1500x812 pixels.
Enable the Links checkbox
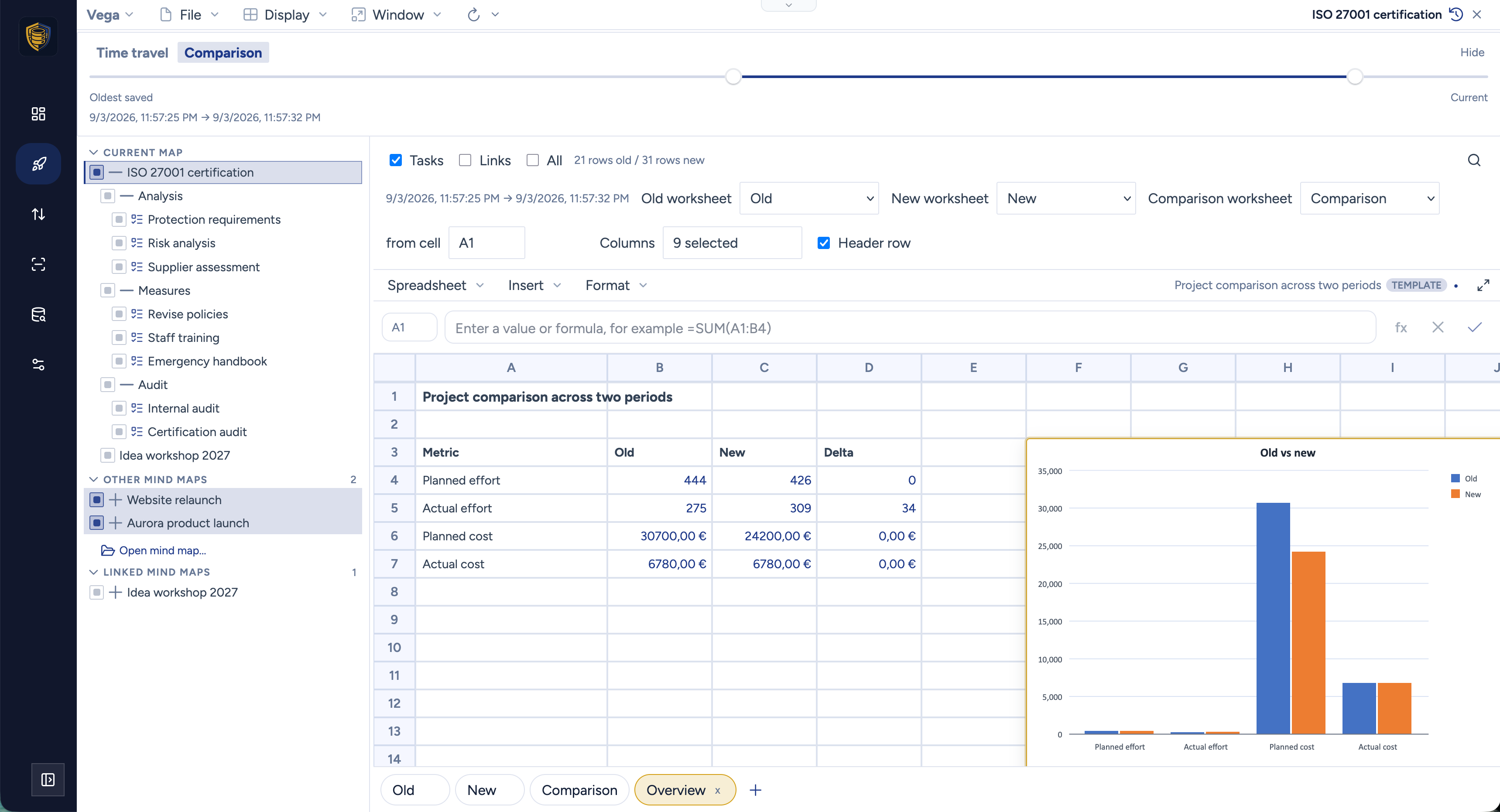[x=465, y=160]
